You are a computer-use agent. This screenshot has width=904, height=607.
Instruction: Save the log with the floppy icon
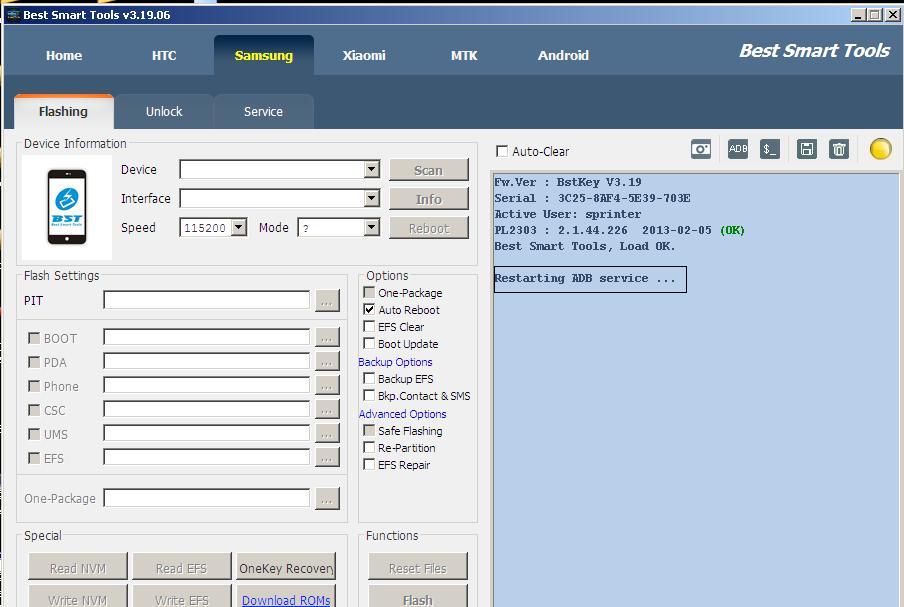[807, 149]
